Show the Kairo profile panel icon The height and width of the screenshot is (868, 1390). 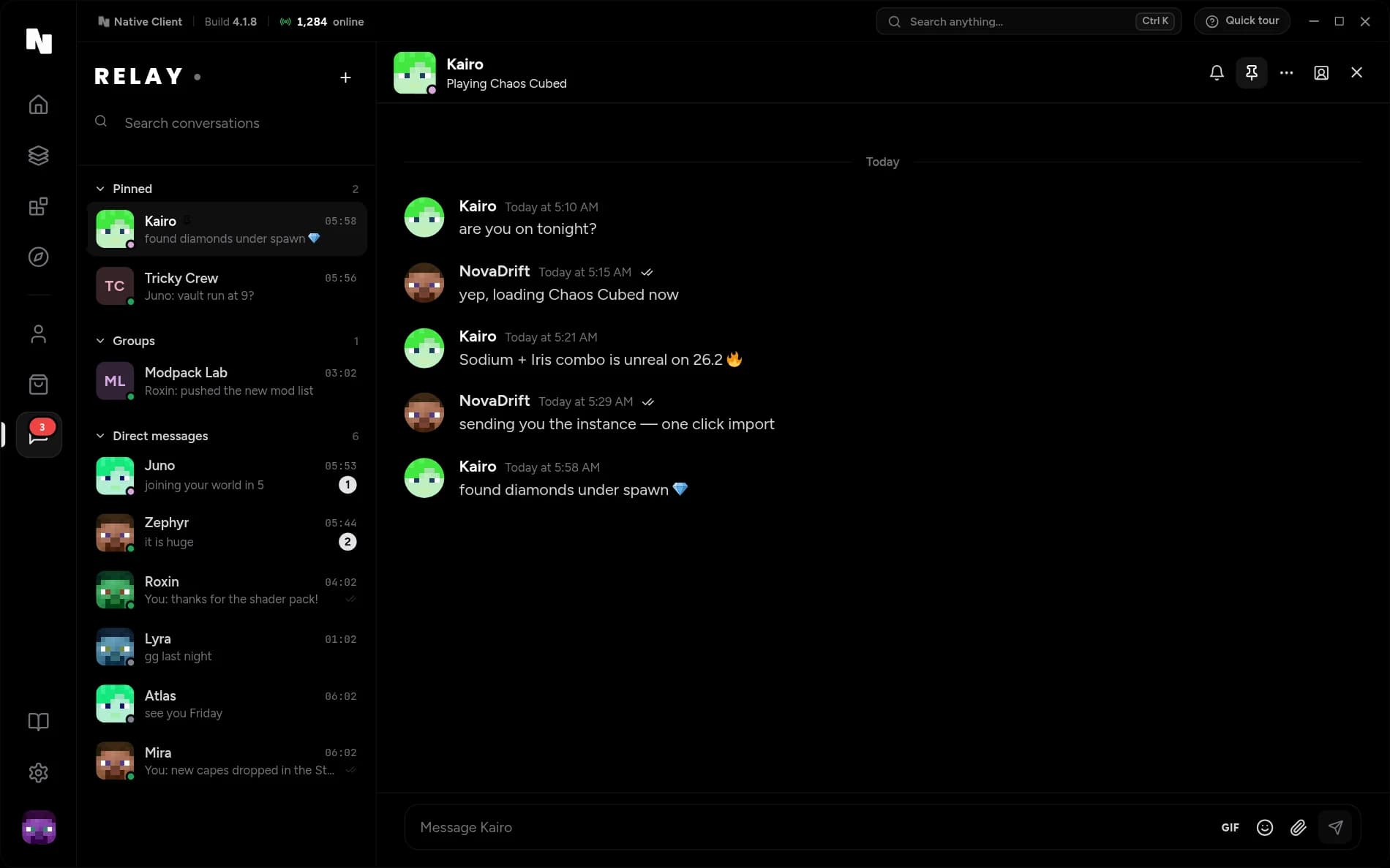click(1321, 72)
